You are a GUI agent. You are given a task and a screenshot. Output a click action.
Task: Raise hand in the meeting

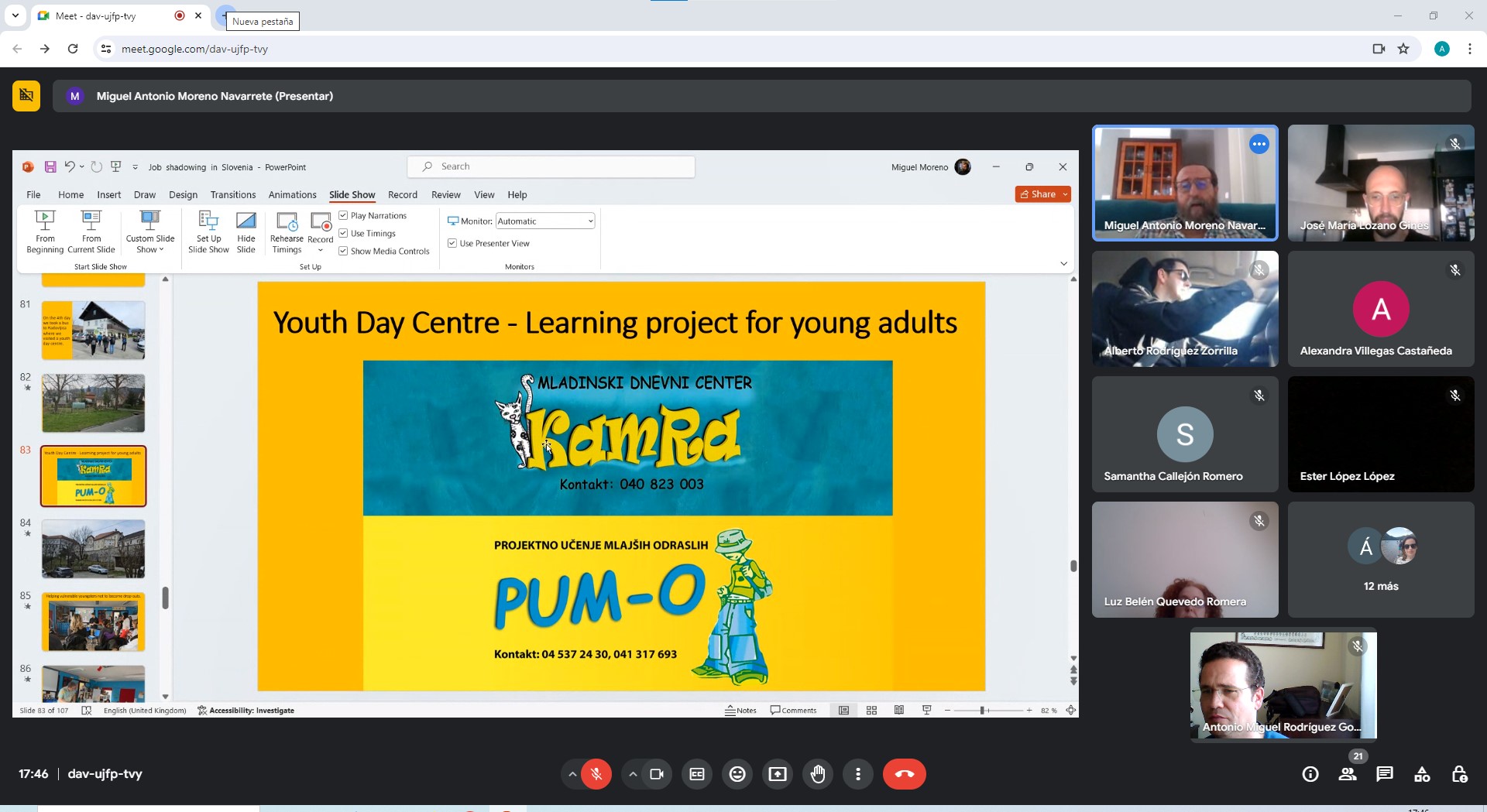pyautogui.click(x=818, y=774)
